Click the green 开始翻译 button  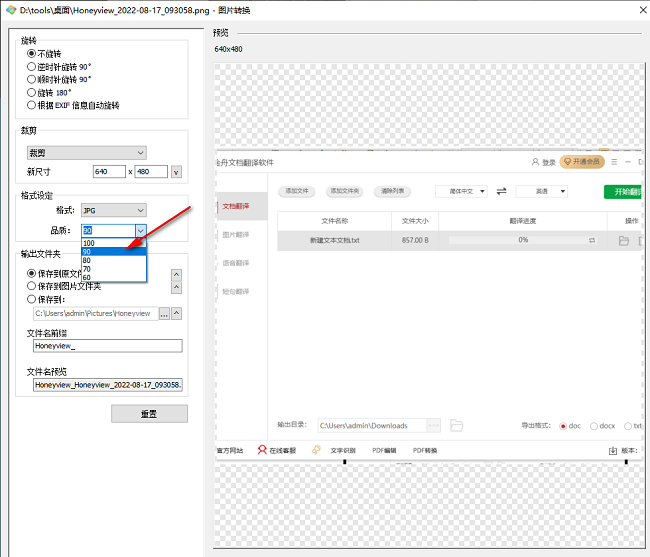point(623,192)
